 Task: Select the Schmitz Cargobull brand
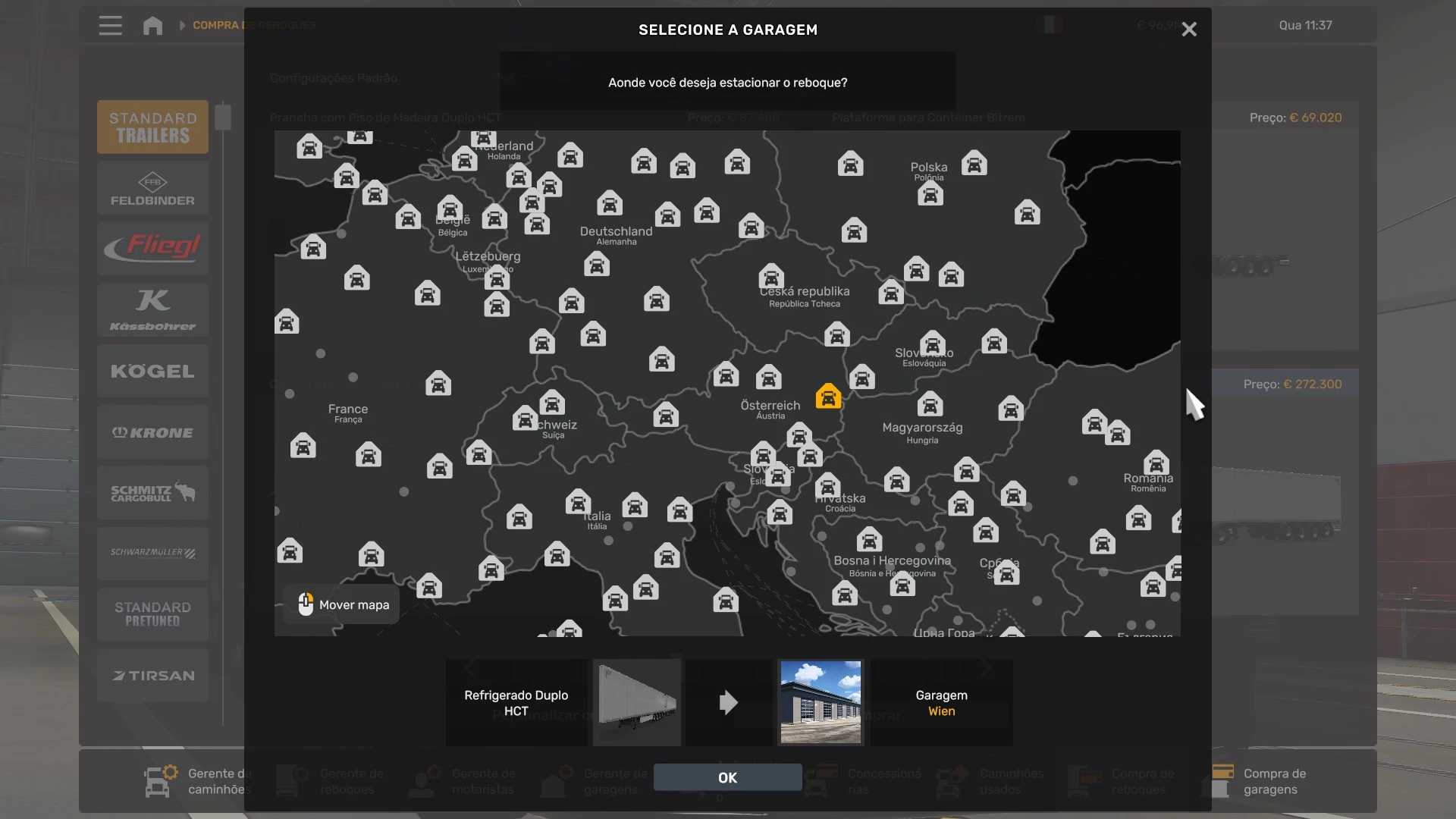(x=152, y=493)
